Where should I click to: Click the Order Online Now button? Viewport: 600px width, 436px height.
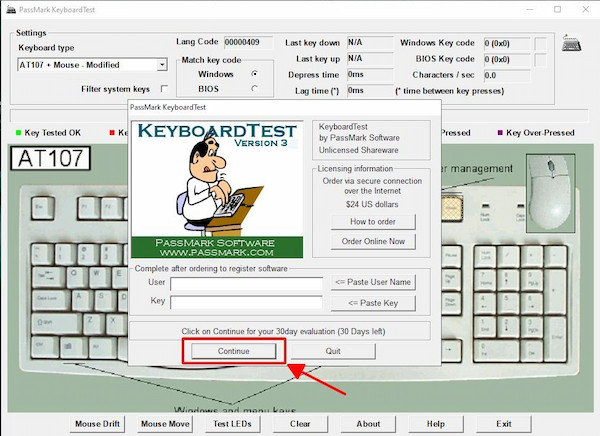373,242
